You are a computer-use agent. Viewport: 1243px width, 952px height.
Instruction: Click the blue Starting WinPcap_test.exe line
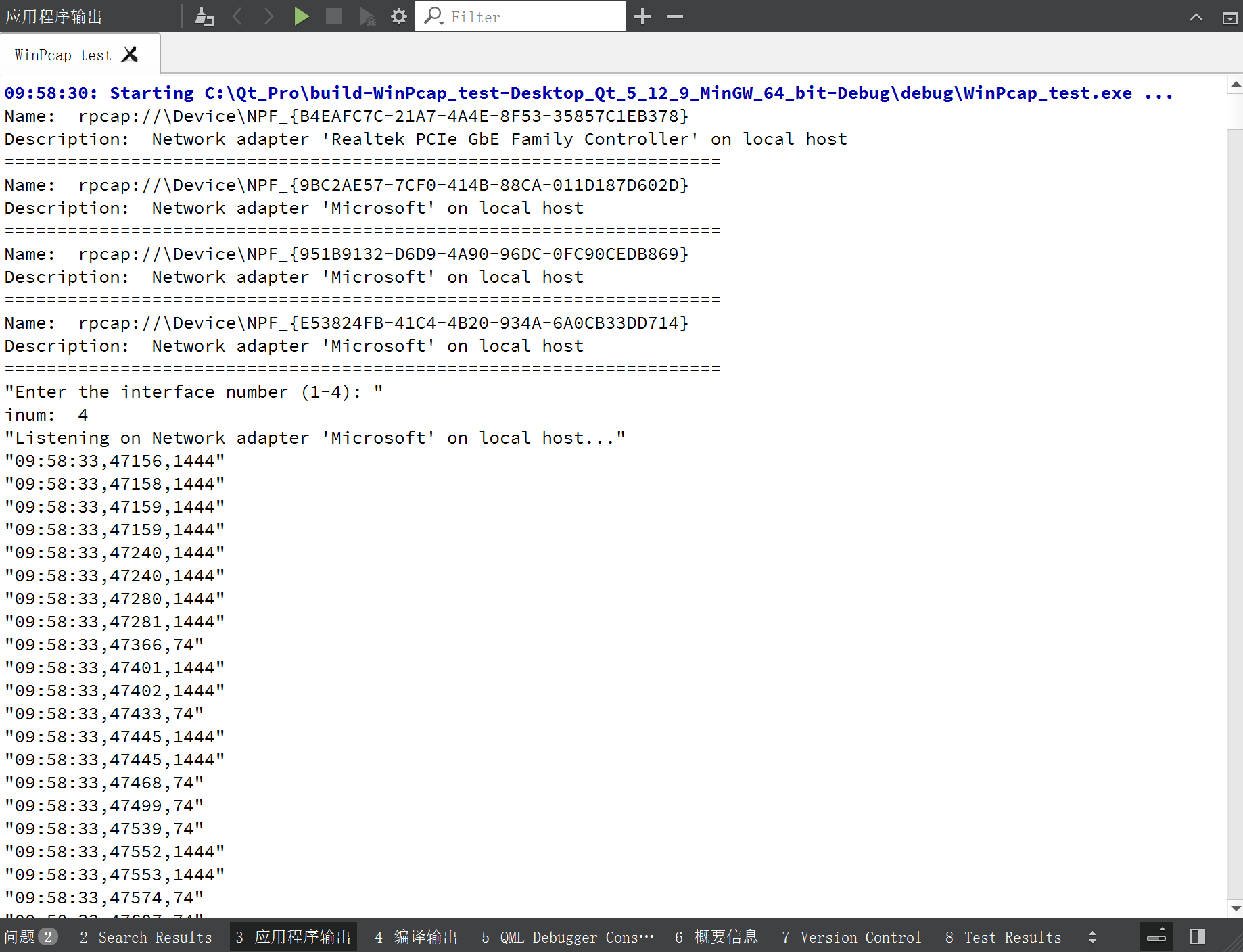pos(588,93)
